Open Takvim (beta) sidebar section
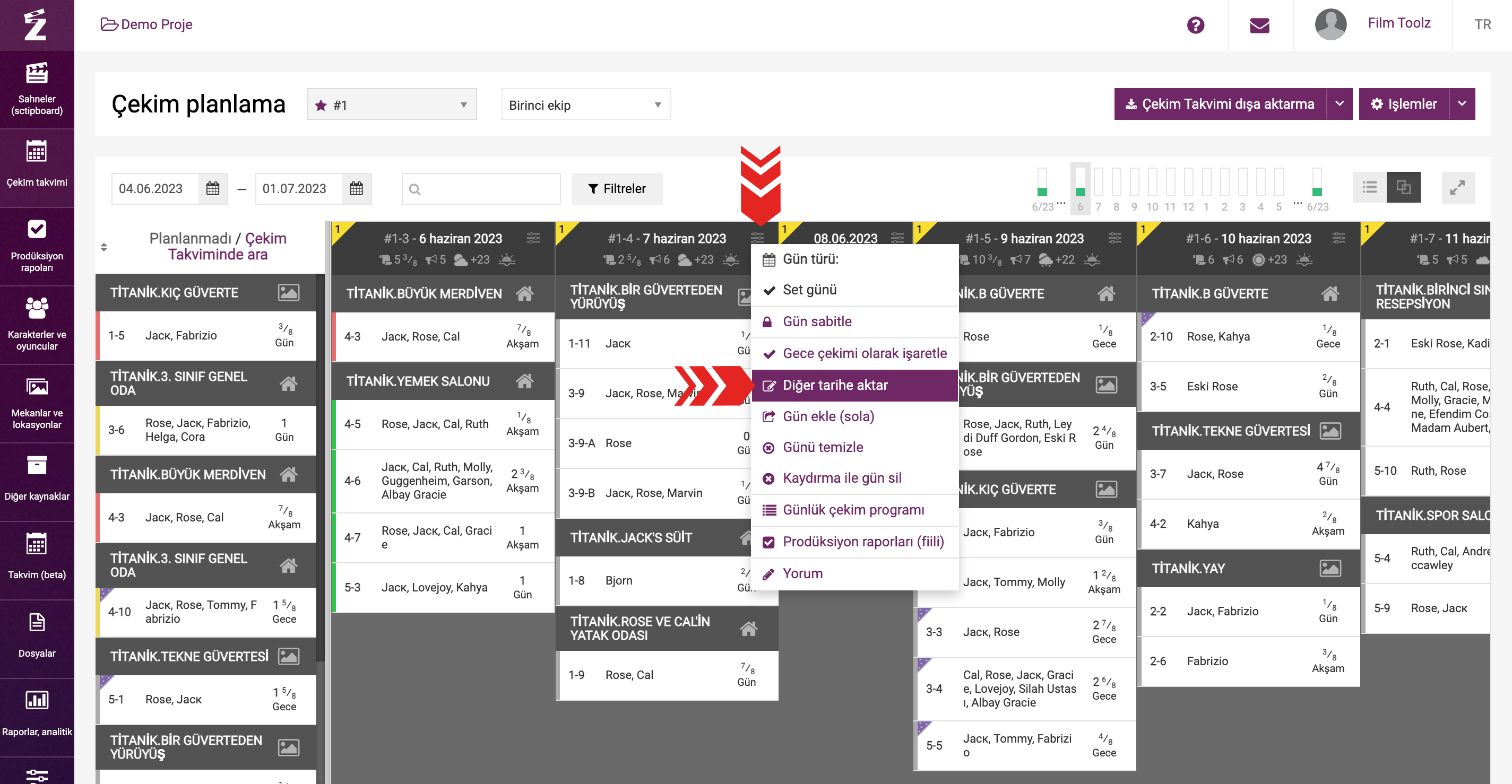 (x=37, y=561)
